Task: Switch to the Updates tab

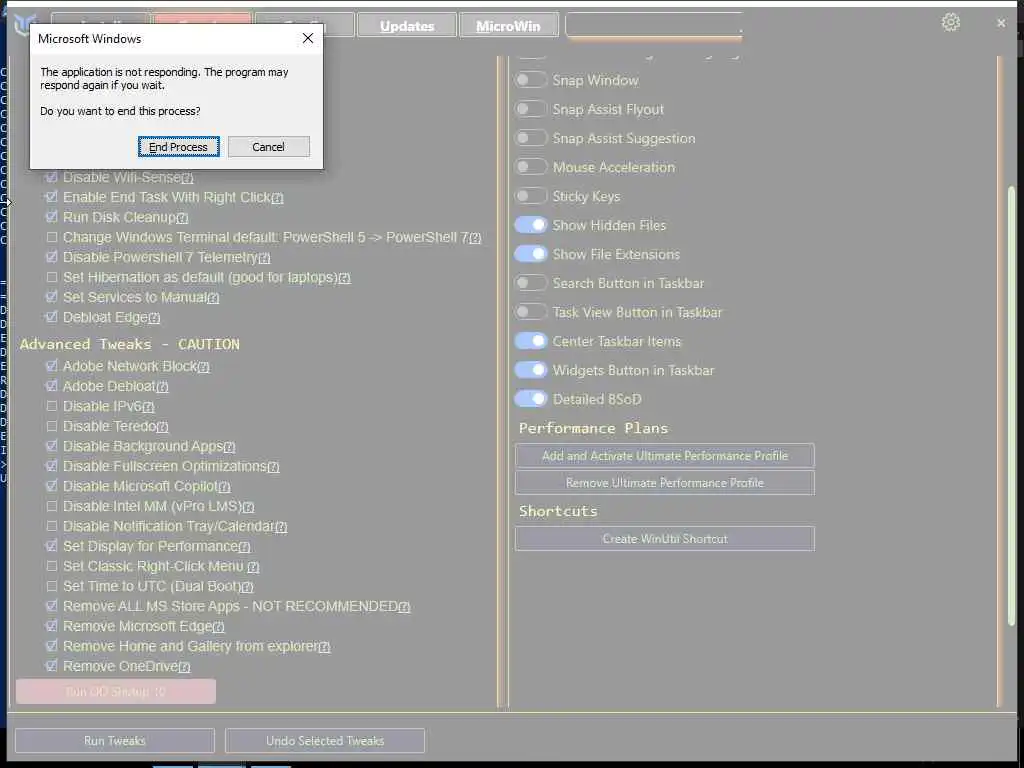Action: coord(407,25)
